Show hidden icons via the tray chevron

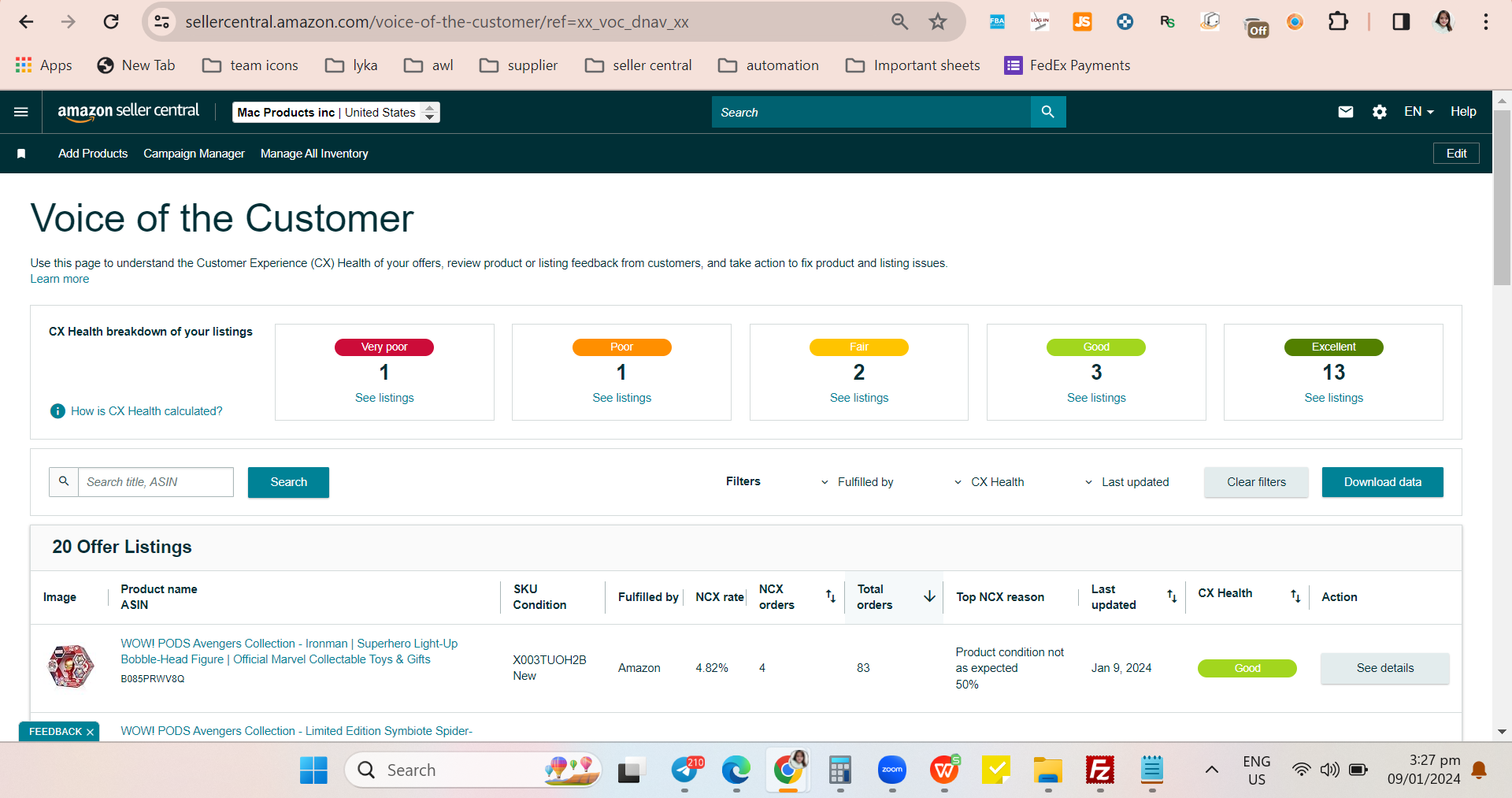[1212, 770]
